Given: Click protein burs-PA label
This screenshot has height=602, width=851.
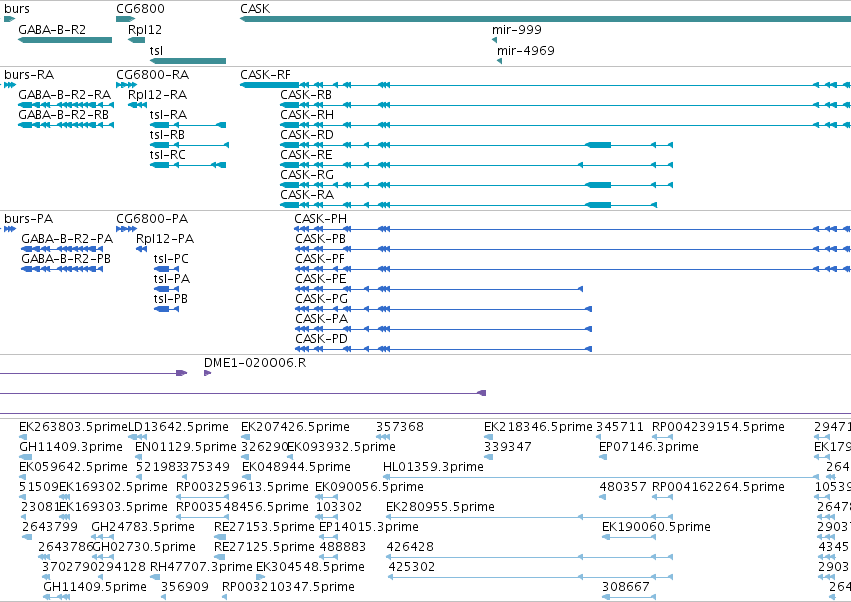Looking at the screenshot, I should pos(28,219).
